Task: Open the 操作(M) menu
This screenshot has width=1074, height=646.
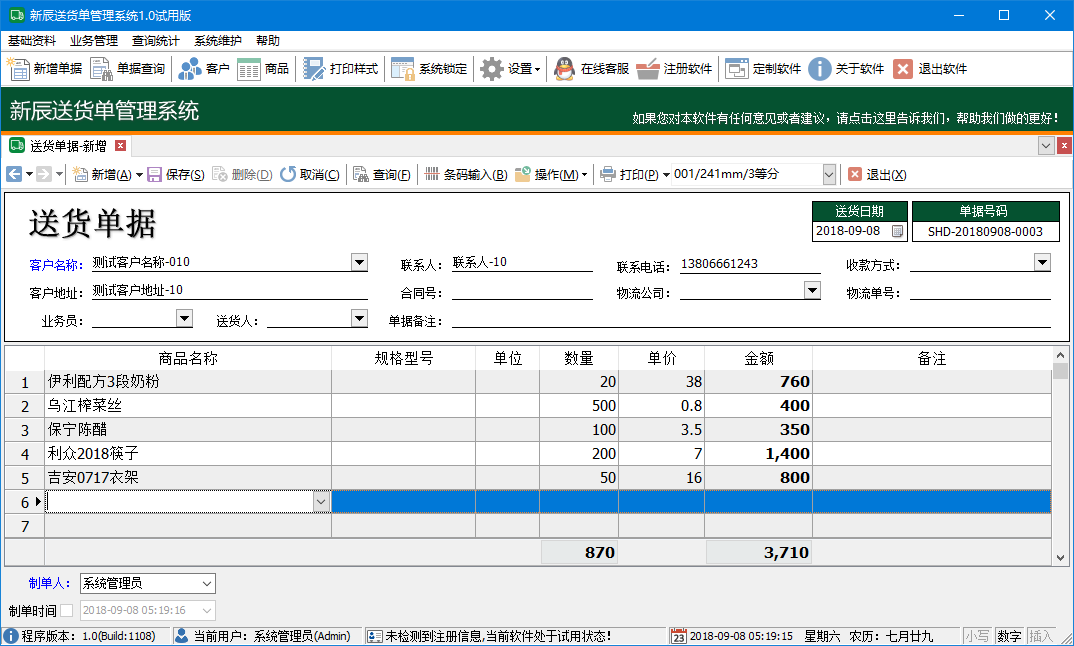Action: tap(551, 175)
